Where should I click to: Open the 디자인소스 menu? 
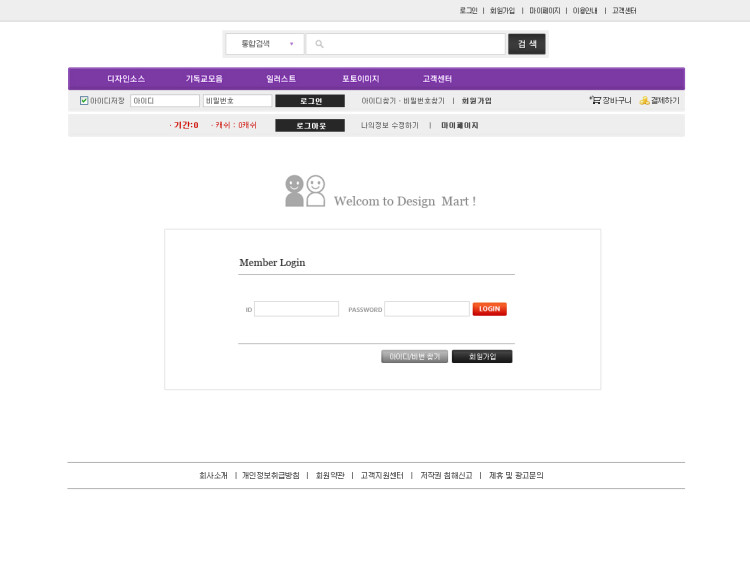click(126, 78)
